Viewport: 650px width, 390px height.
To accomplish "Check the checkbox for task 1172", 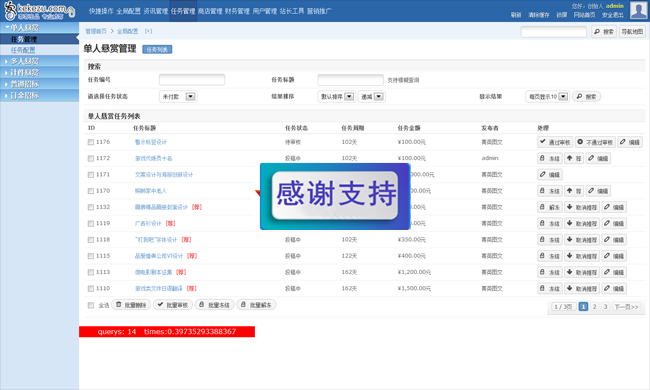I will click(91, 158).
